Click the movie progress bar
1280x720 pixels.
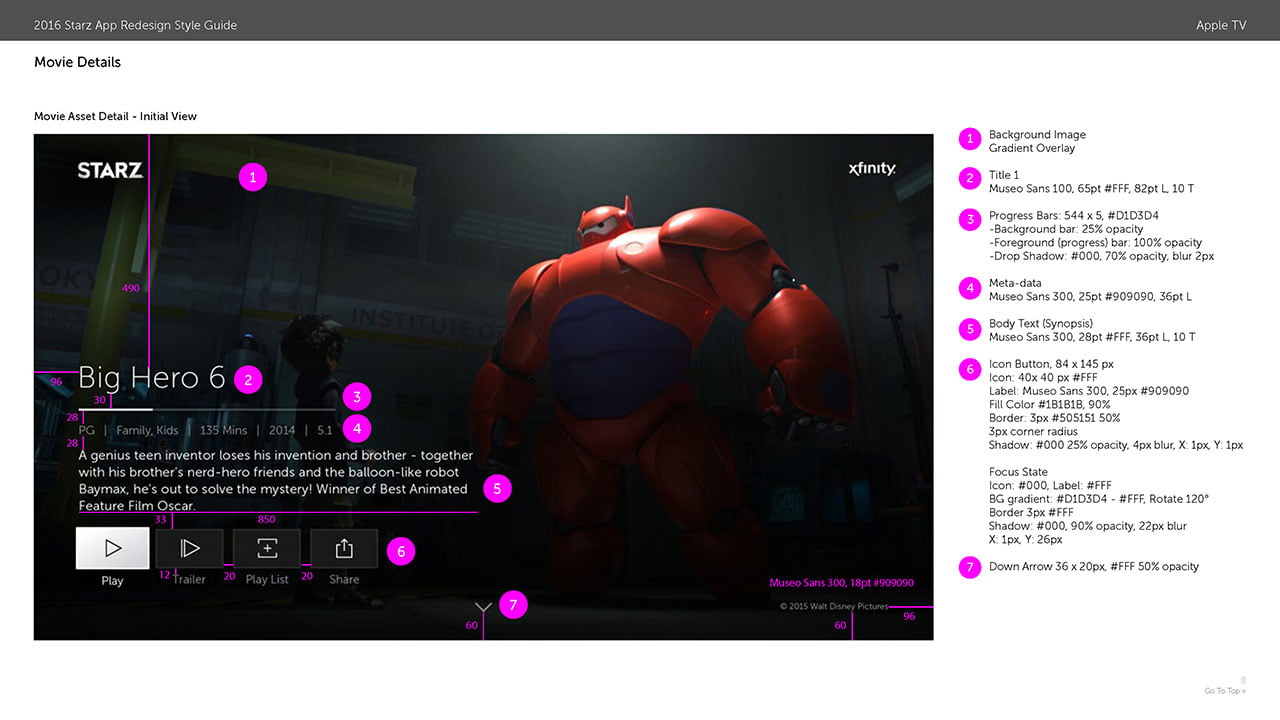click(x=207, y=410)
